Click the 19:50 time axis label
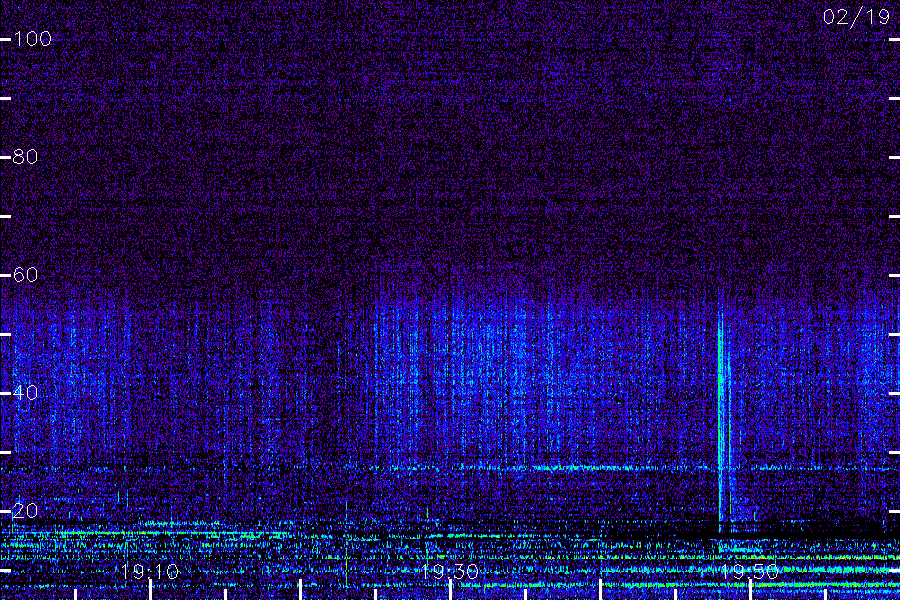 point(749,571)
